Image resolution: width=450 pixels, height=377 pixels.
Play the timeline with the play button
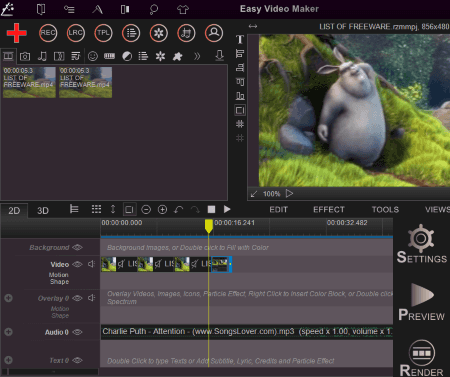[227, 209]
